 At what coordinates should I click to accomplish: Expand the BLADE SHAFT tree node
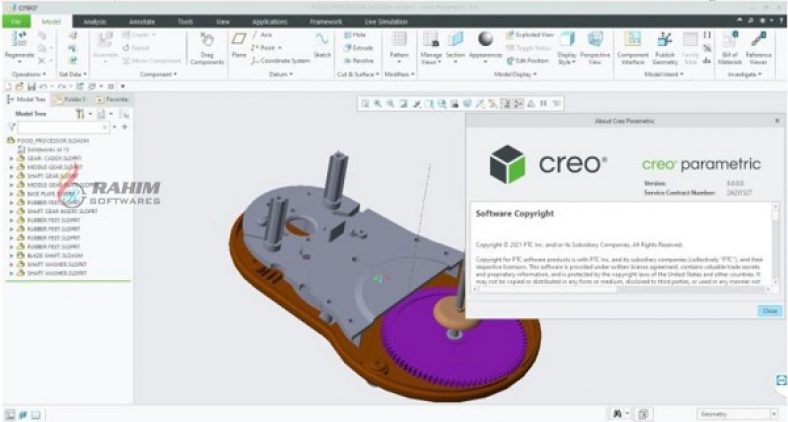(12, 255)
